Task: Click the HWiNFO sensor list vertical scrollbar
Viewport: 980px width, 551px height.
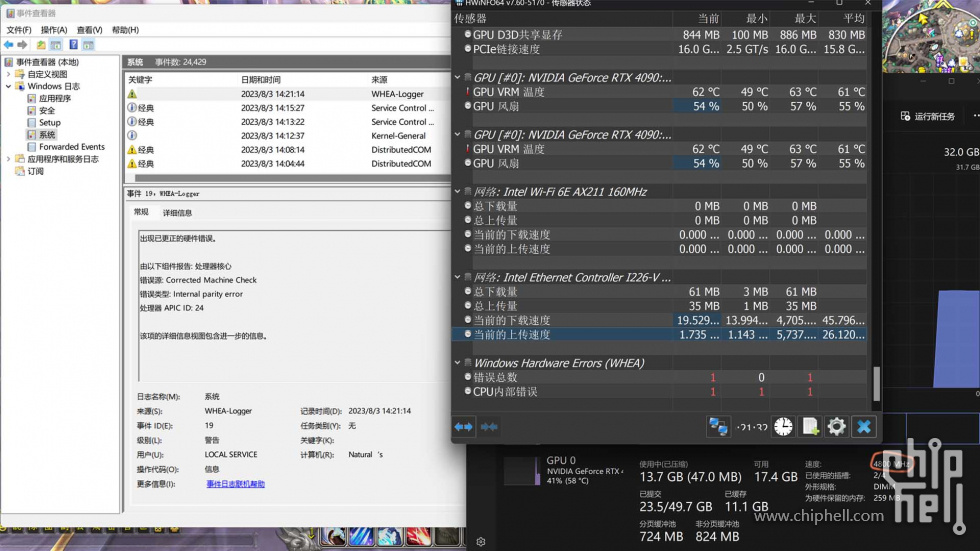Action: tap(876, 383)
